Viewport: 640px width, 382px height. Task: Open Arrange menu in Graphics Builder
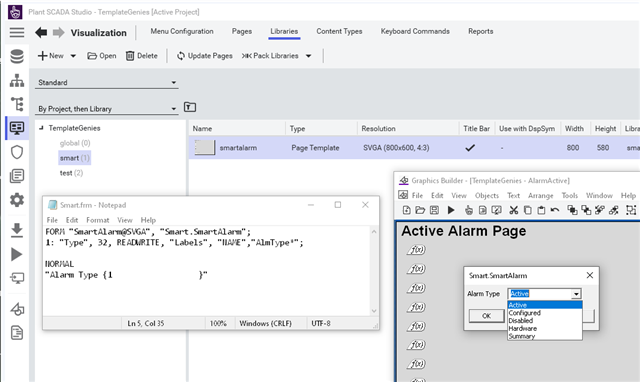coord(540,195)
